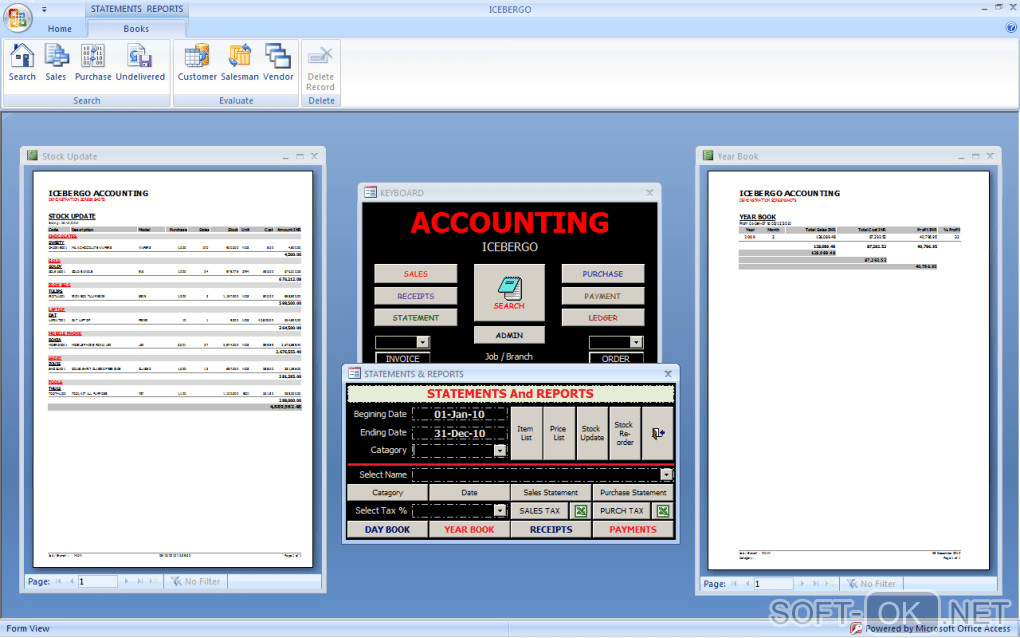1020x638 pixels.
Task: Switch to the Books tab
Action: click(x=136, y=29)
